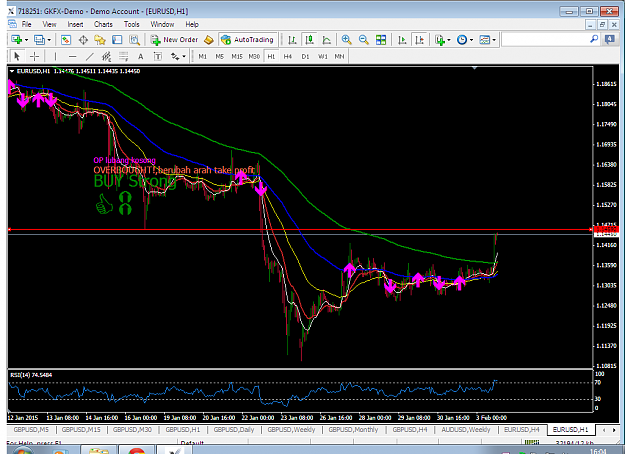Open the MetaEditor yellow book icon
Image resolution: width=625 pixels, height=454 pixels.
click(208, 39)
